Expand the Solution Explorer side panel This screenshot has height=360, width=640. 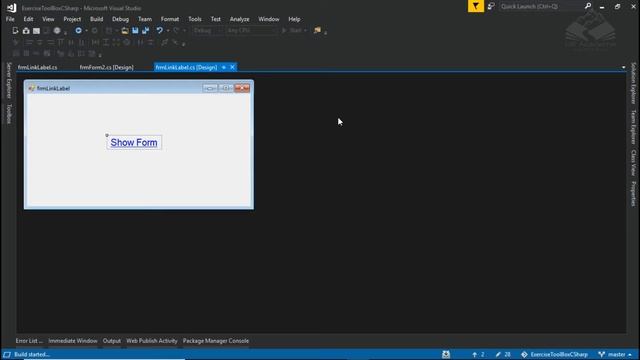[x=633, y=83]
